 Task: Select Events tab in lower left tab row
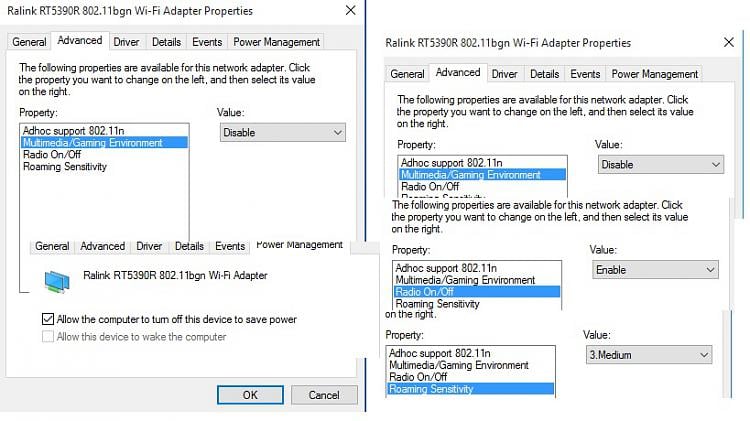(230, 246)
